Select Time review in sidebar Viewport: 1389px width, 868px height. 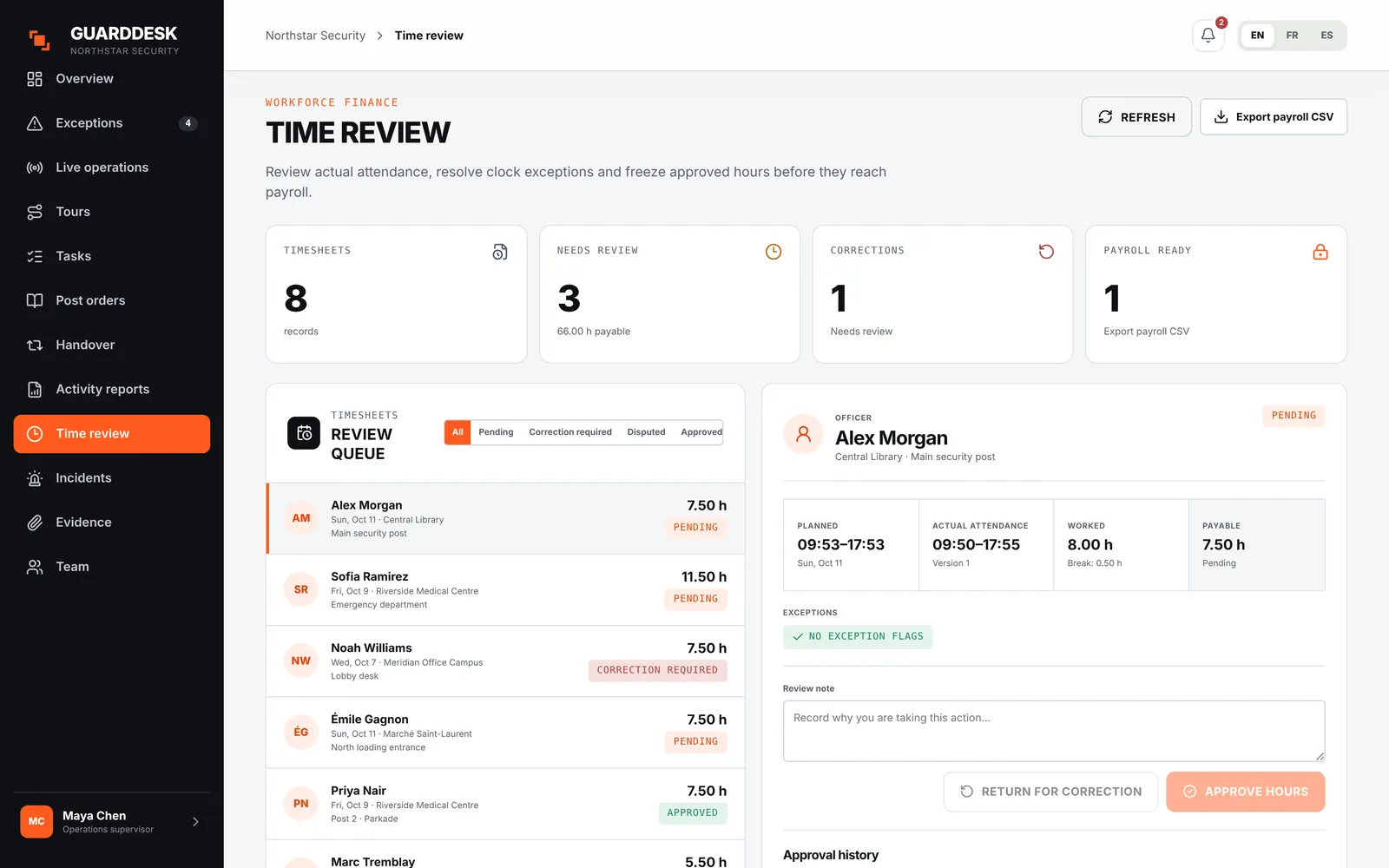(x=112, y=434)
